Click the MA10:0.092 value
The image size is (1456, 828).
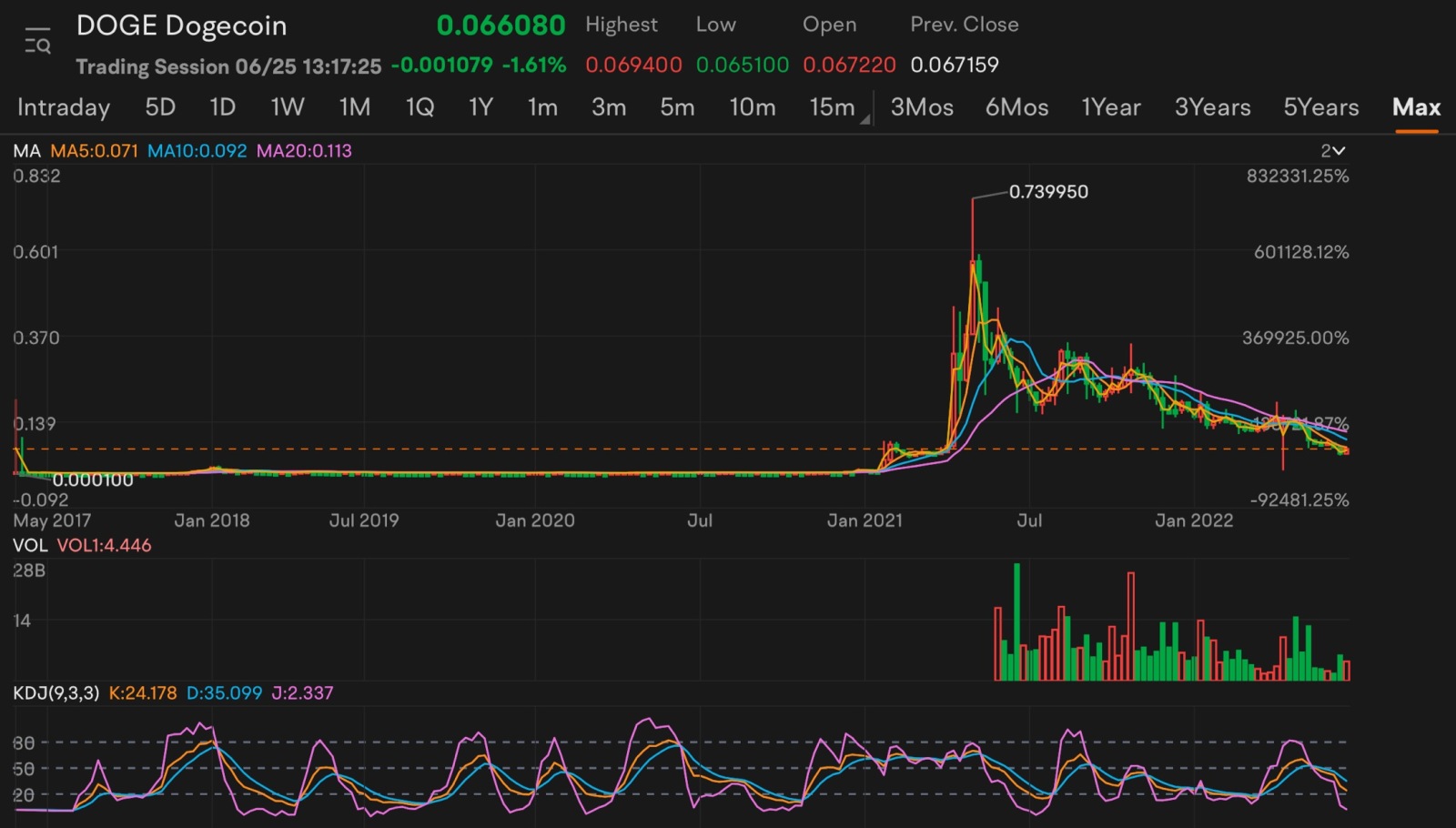coord(197,151)
